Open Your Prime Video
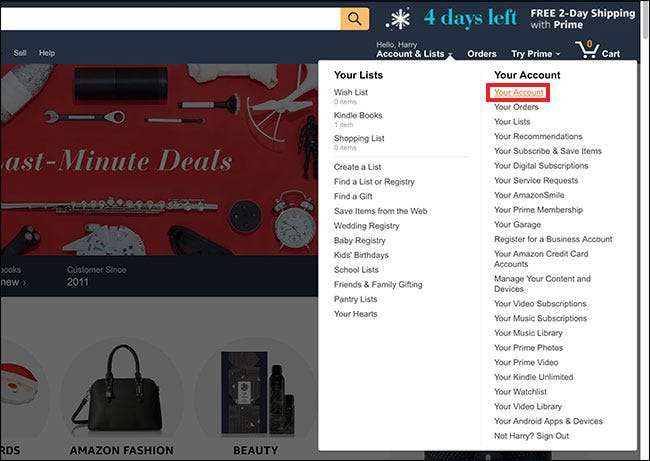Viewport: 650px width, 461px height. (x=526, y=362)
